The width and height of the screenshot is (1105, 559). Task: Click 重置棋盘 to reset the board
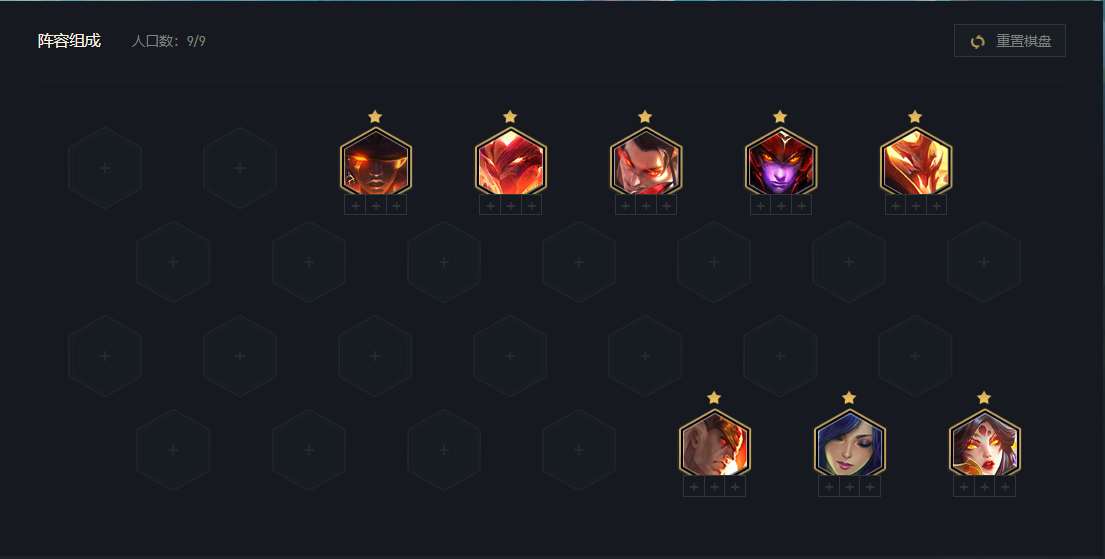pyautogui.click(x=1023, y=41)
